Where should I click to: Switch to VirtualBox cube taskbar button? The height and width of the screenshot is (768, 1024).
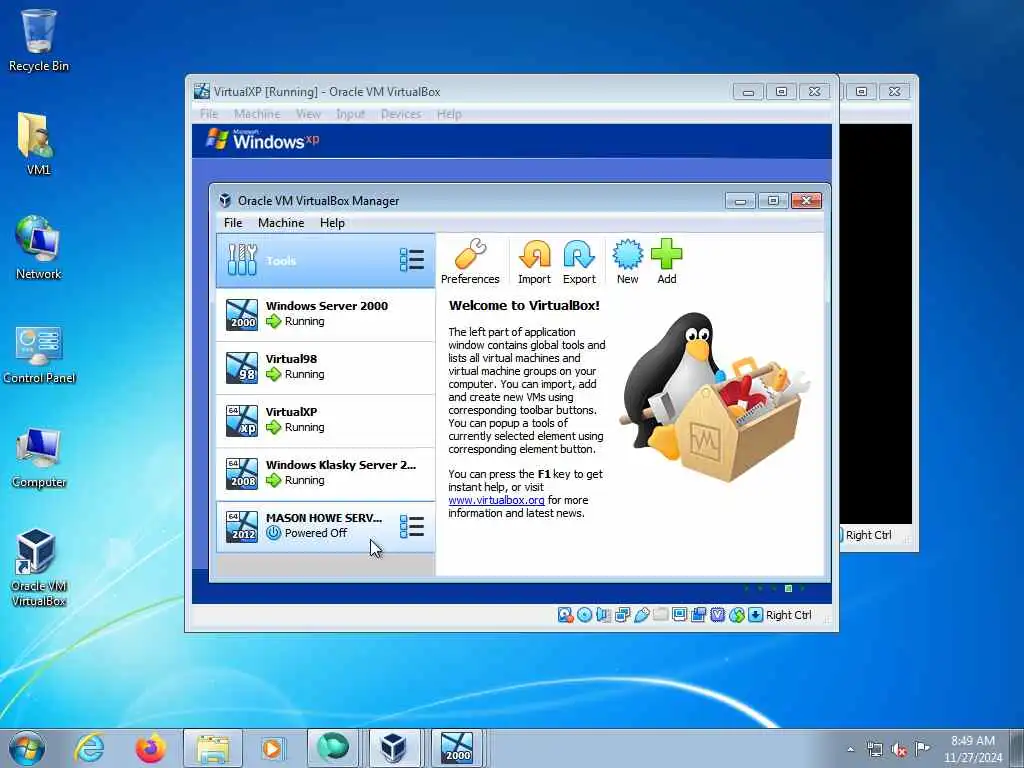click(393, 748)
